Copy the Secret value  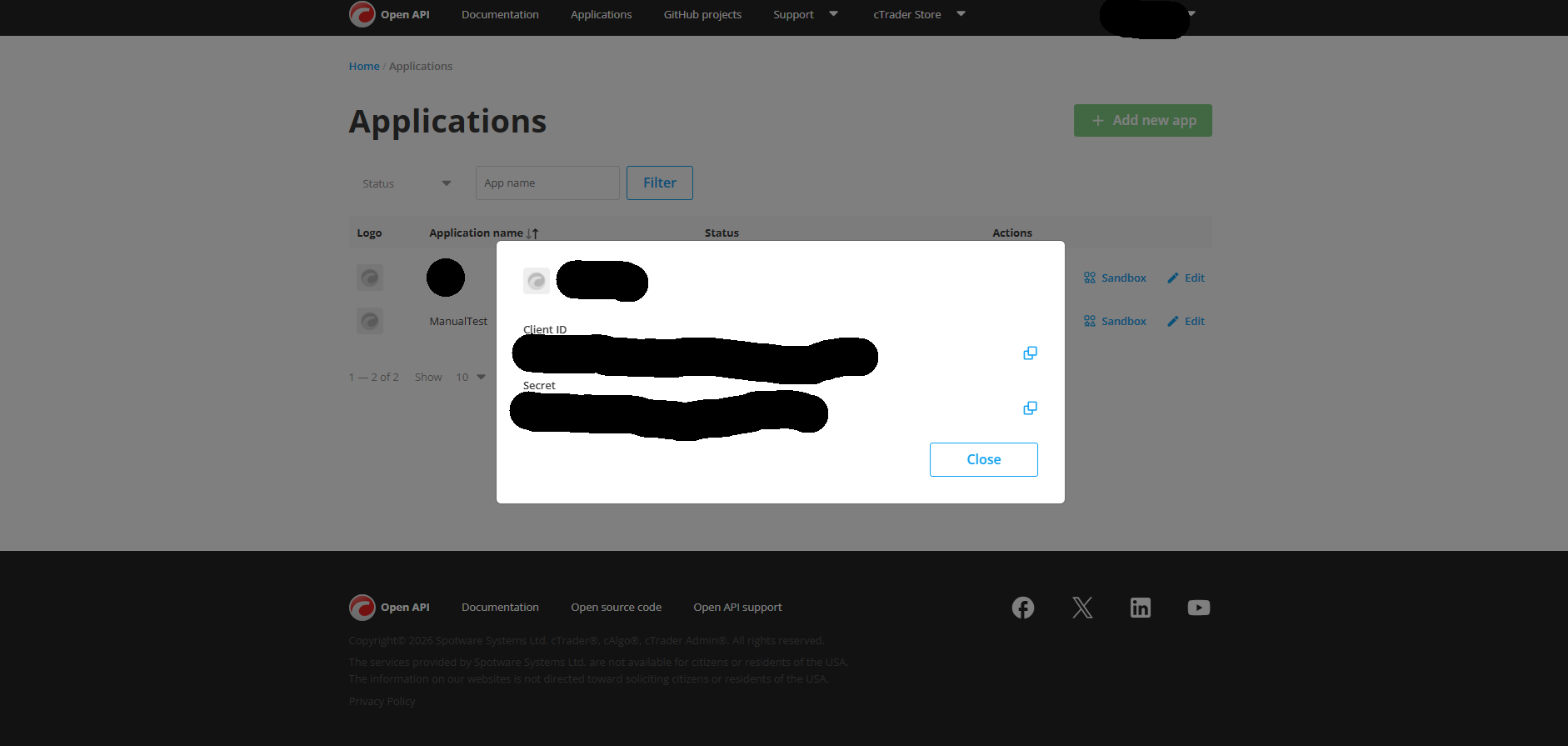pos(1030,408)
